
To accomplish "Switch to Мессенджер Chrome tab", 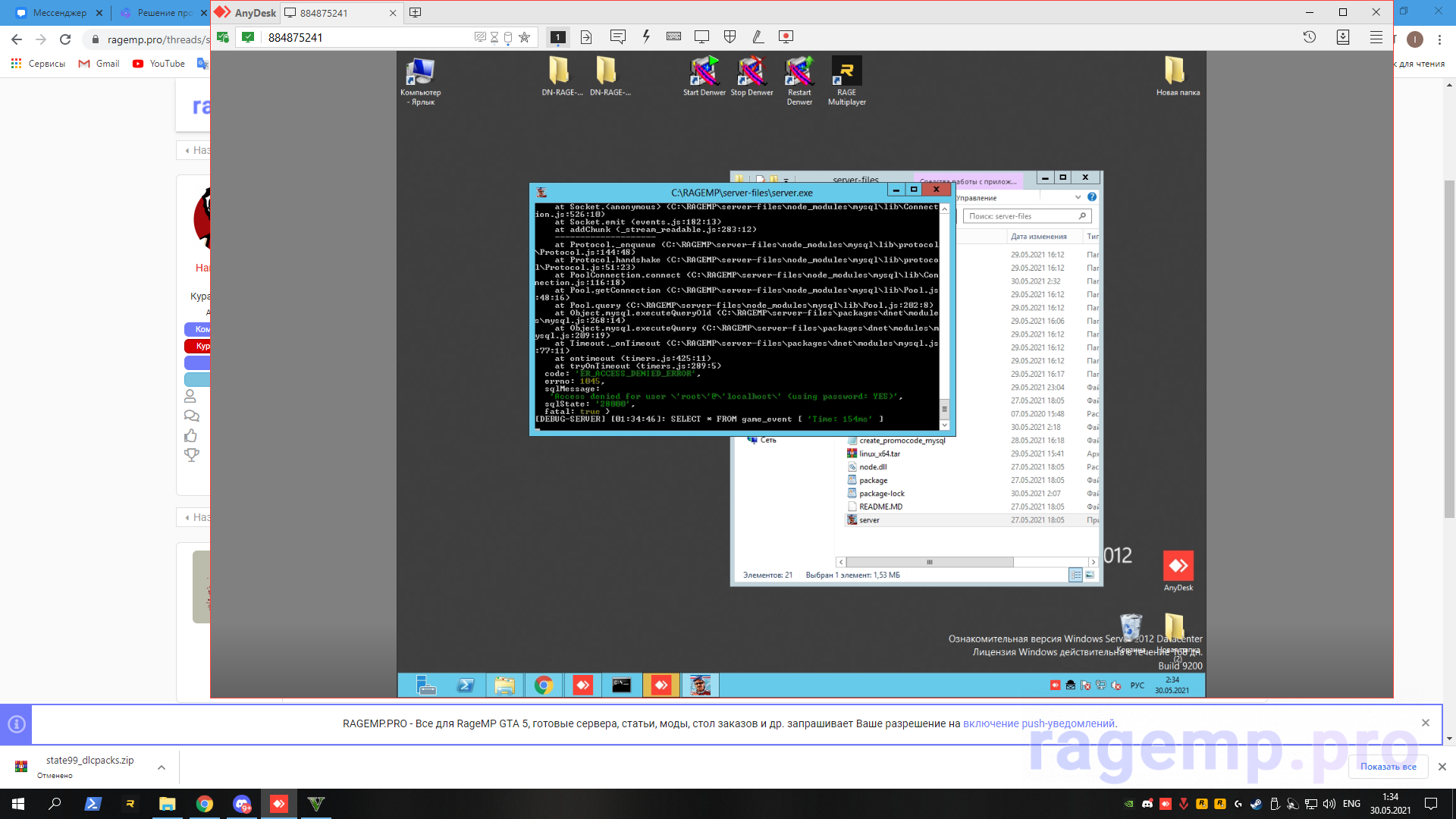I will pyautogui.click(x=59, y=13).
